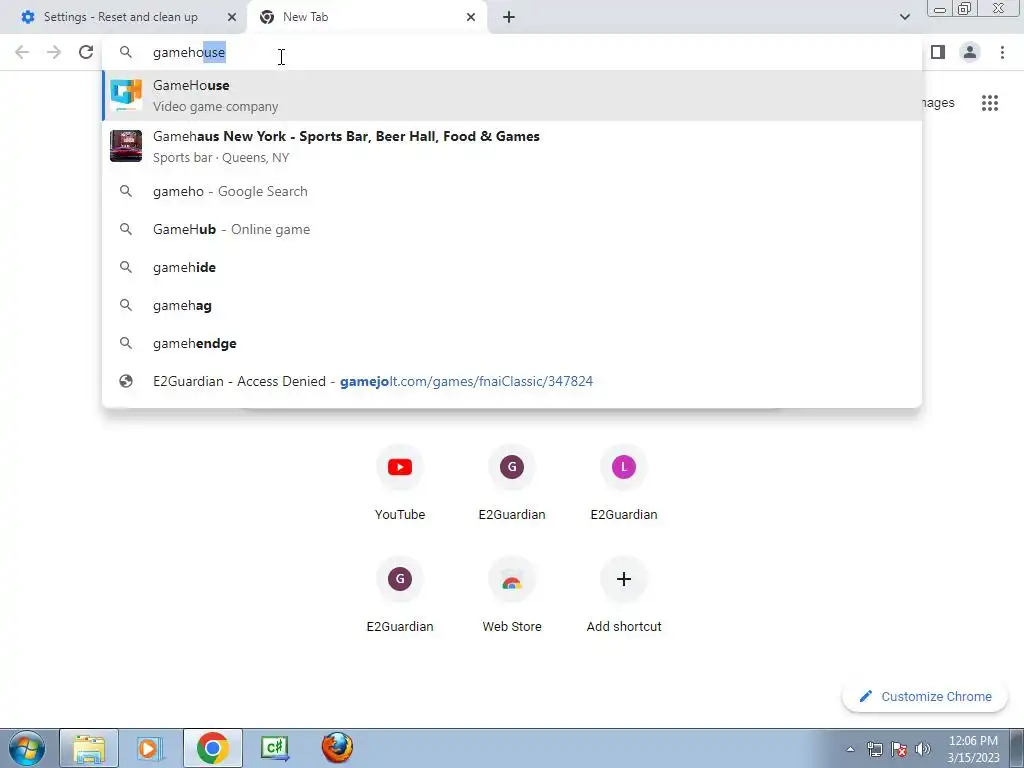Screen dimensions: 1024x768
Task: Choose the gamehide suggestion
Action: [512, 267]
